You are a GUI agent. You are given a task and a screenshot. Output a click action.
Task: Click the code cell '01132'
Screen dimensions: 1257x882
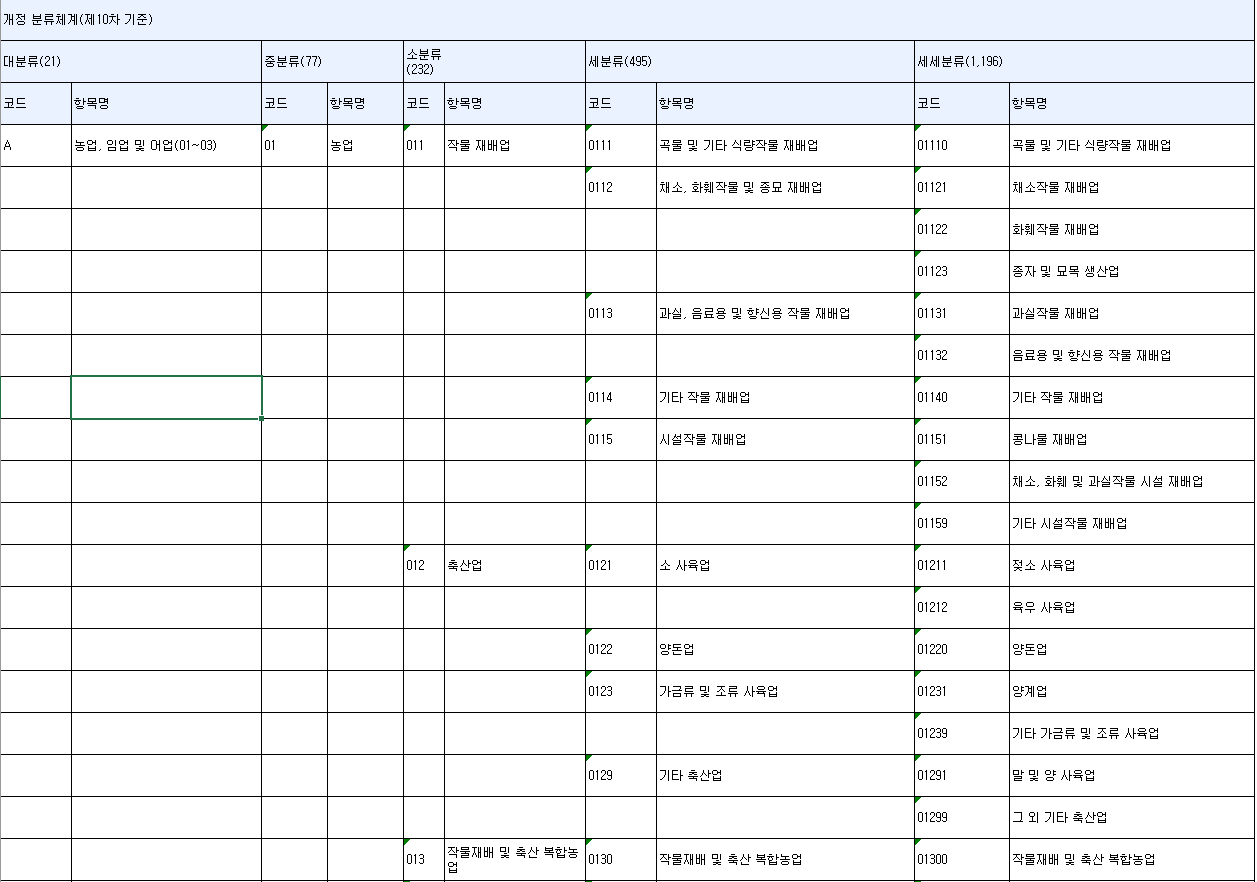pyautogui.click(x=962, y=355)
